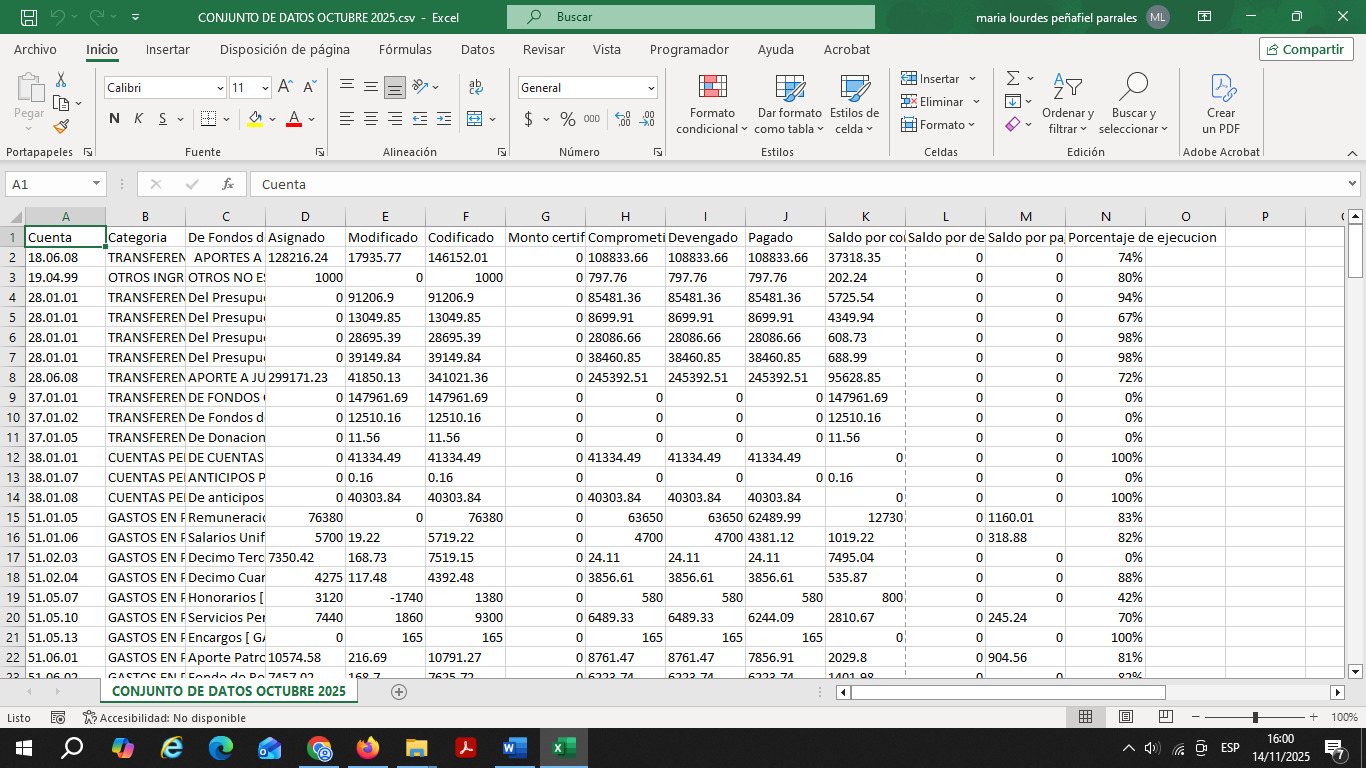1366x768 pixels.
Task: Open Excel from the Windows taskbar
Action: (563, 747)
